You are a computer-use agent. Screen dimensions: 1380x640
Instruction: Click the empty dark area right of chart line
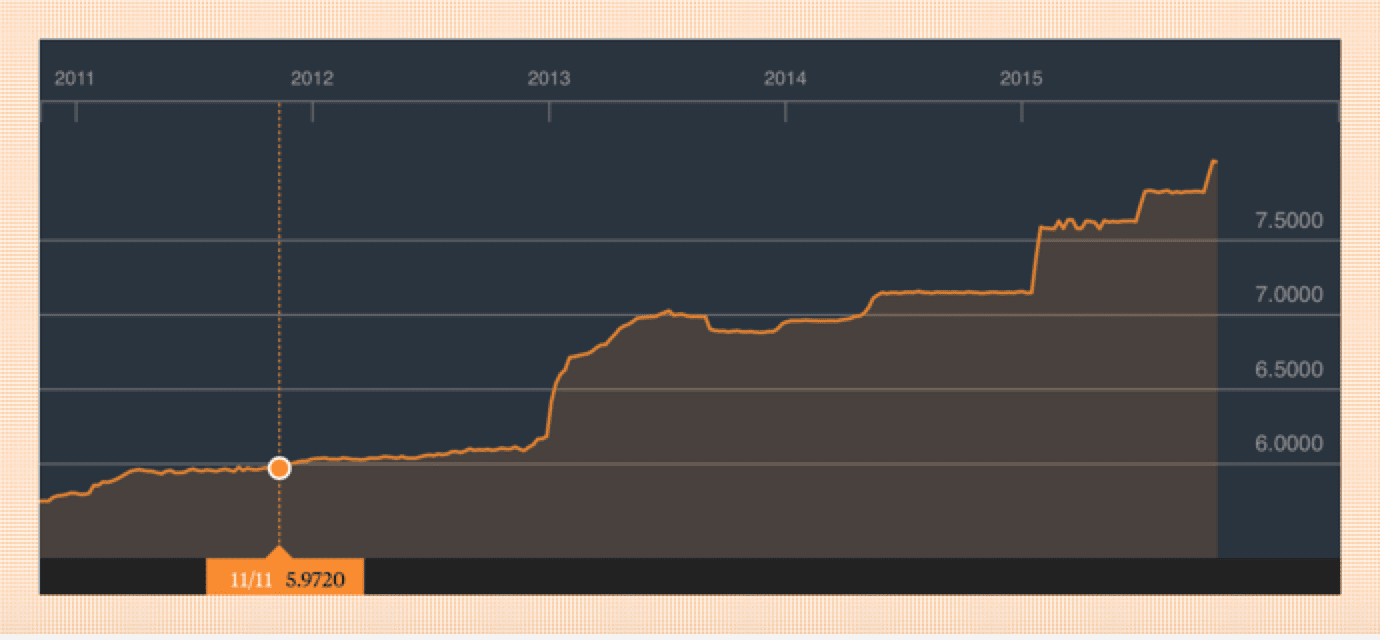pyautogui.click(x=1278, y=510)
